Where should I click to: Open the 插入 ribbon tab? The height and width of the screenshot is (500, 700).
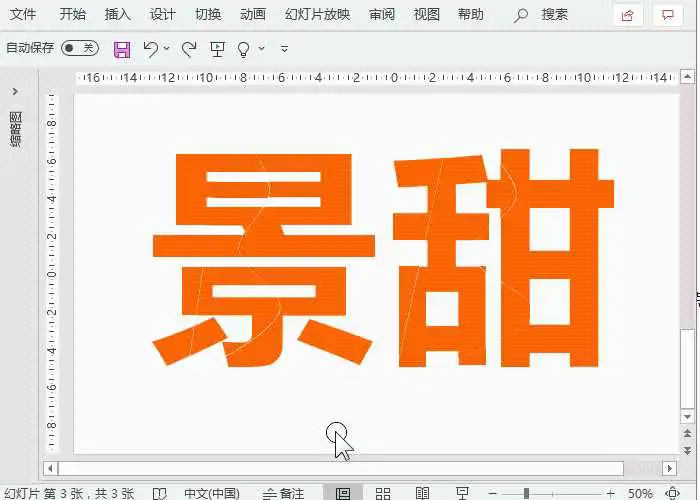(x=117, y=14)
